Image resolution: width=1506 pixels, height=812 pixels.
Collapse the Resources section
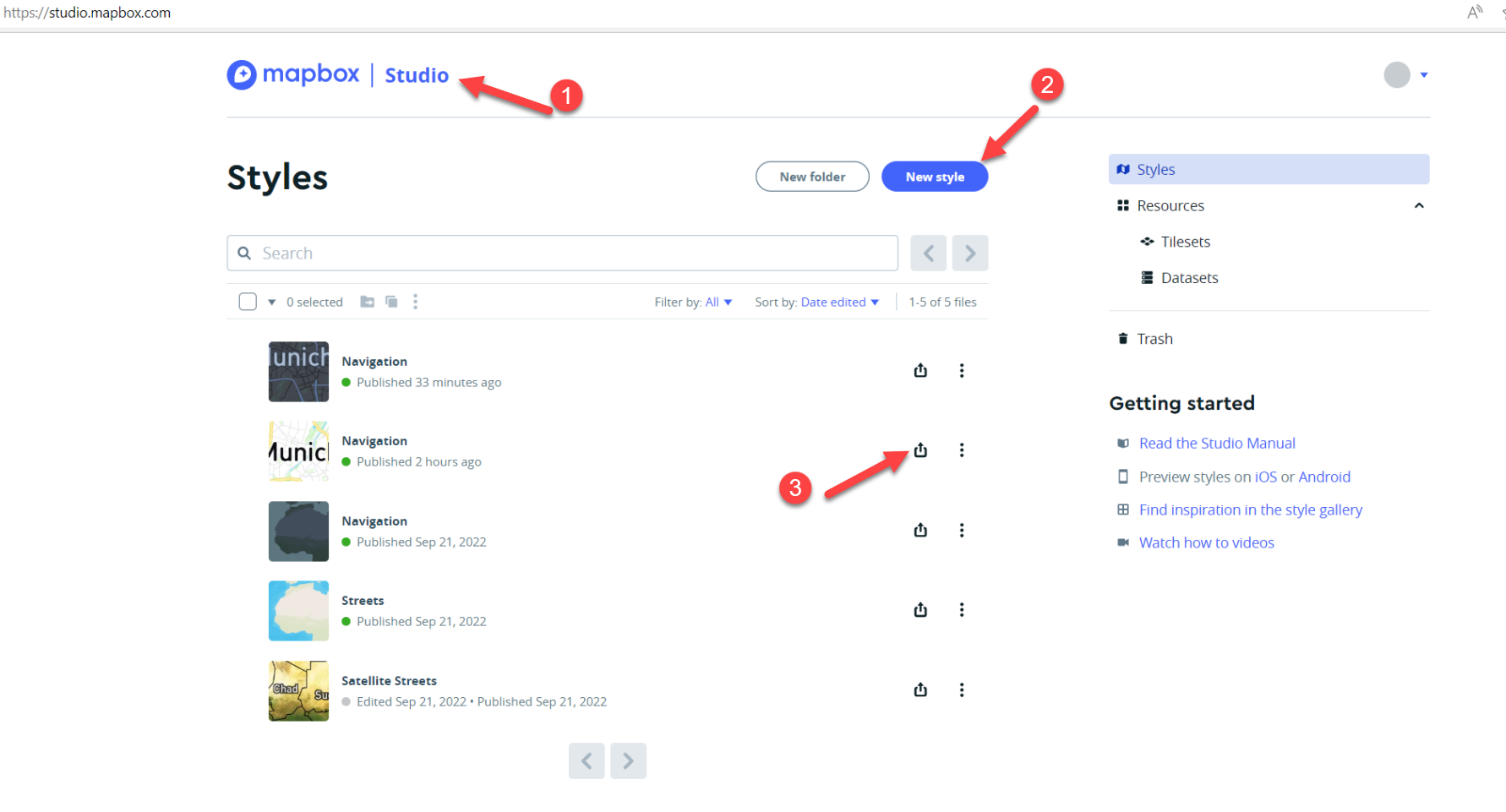coord(1419,205)
